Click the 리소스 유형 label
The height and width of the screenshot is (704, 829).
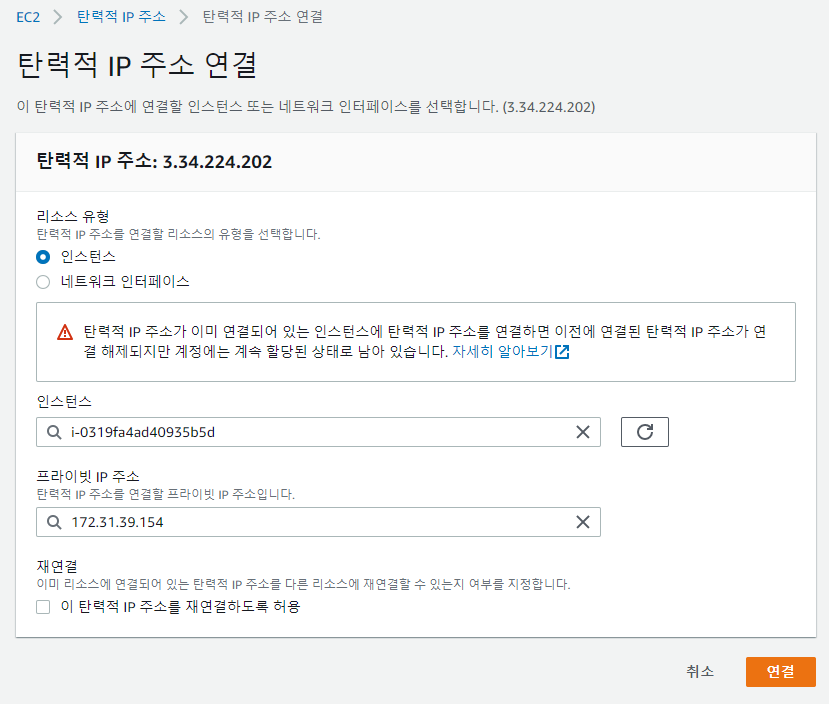click(73, 216)
